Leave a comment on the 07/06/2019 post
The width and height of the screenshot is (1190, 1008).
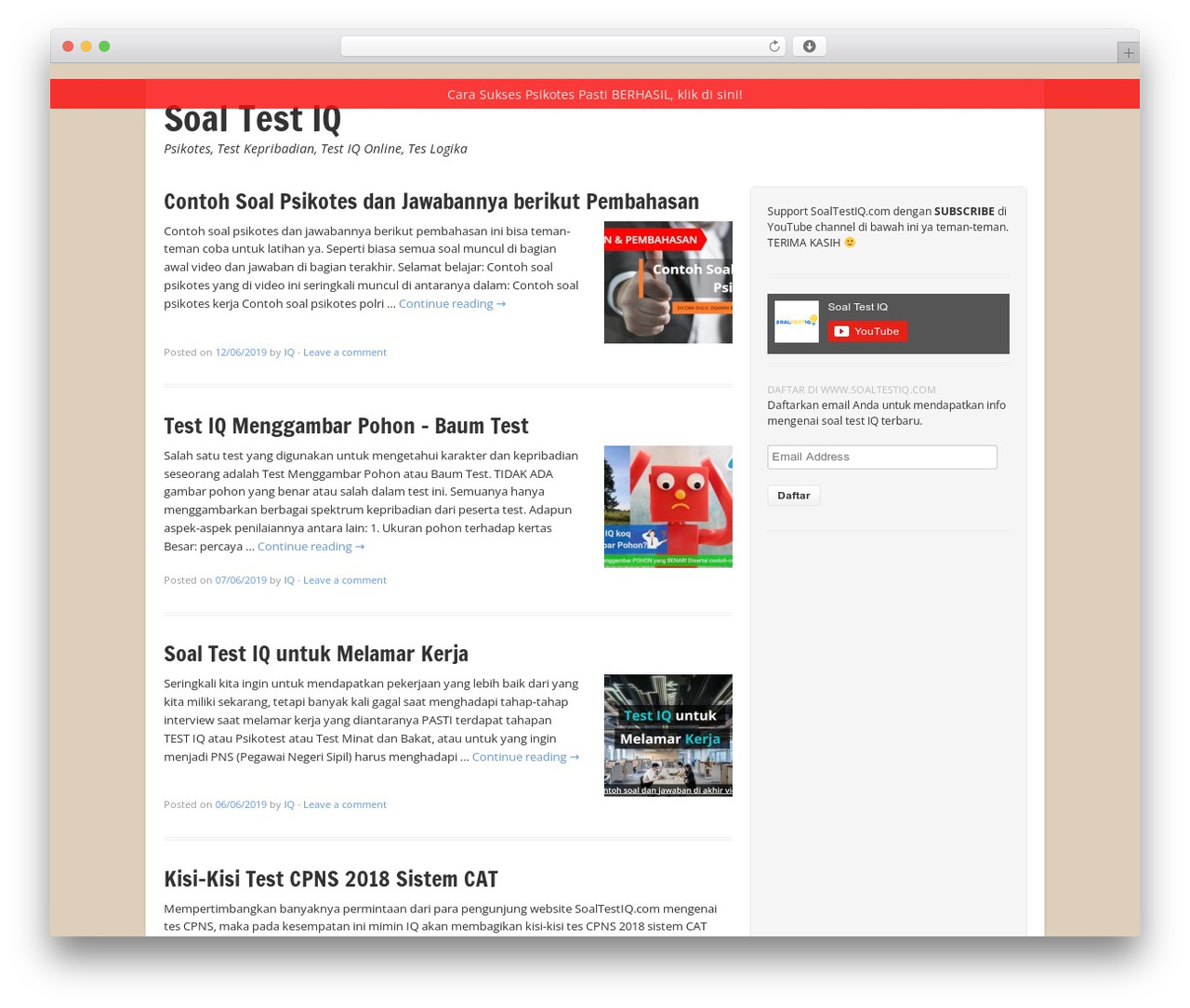pyautogui.click(x=344, y=580)
